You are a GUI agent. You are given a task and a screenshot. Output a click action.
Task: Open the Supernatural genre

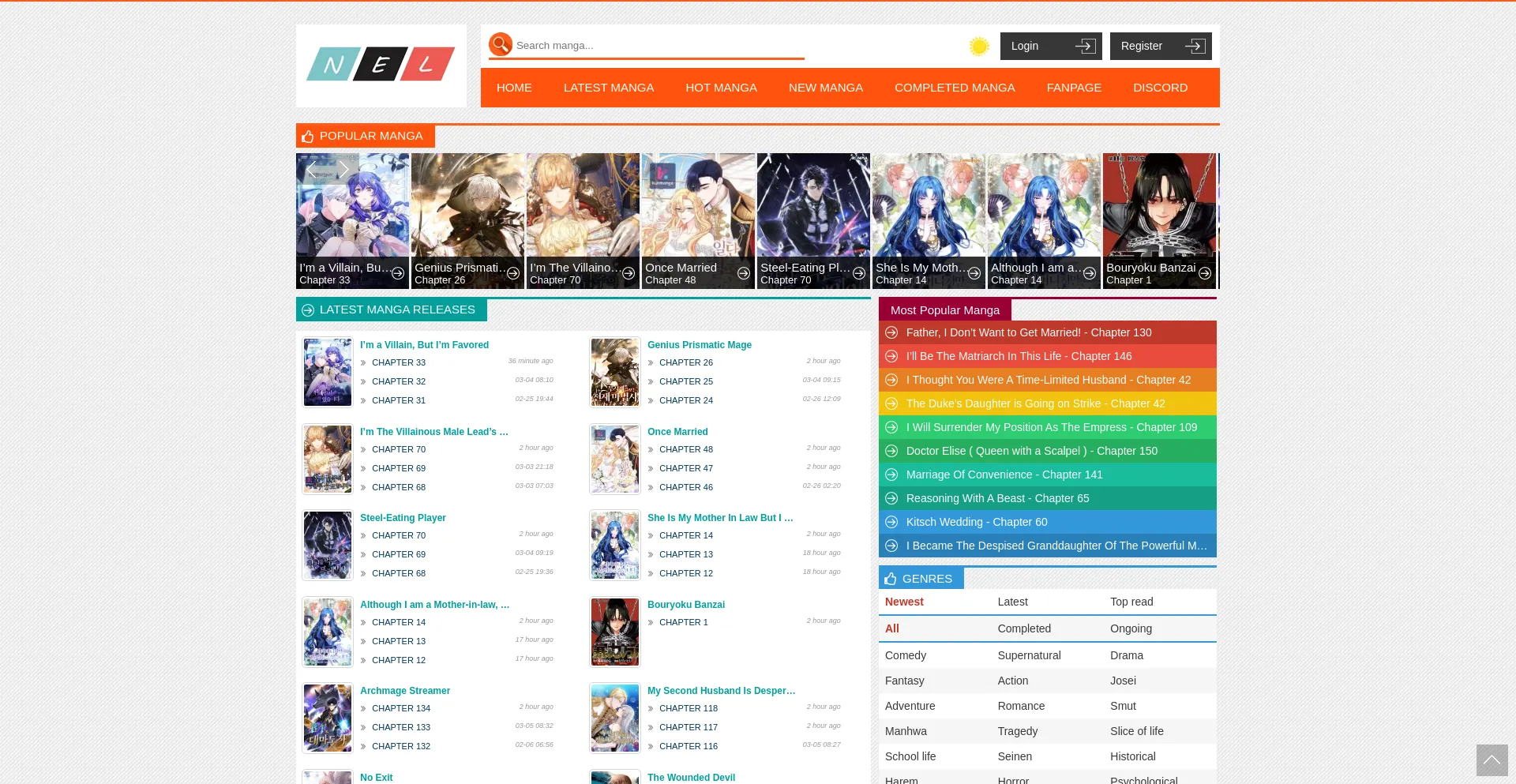(x=1029, y=655)
